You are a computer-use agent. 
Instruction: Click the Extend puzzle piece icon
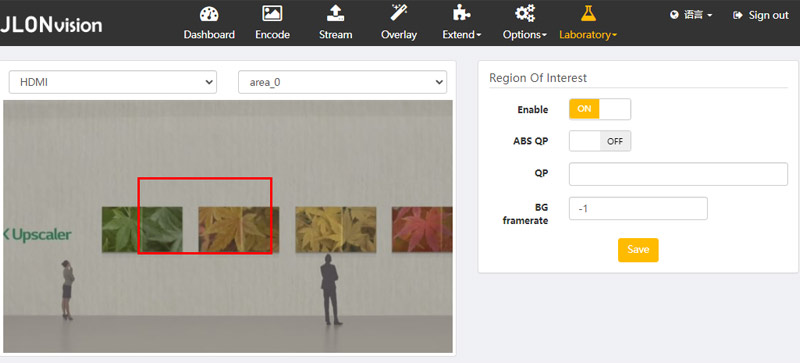462,13
